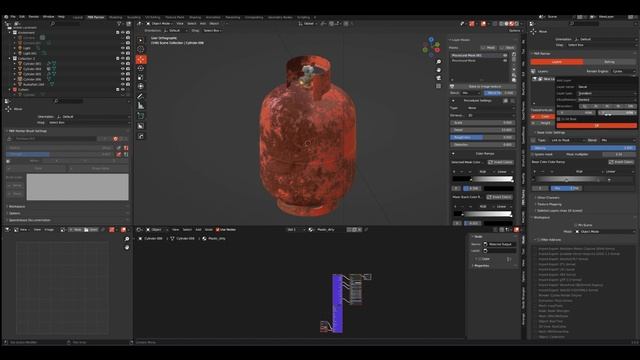This screenshot has height=360, width=640.
Task: Enable the Pin Scene checkbox
Action: [x=576, y=225]
